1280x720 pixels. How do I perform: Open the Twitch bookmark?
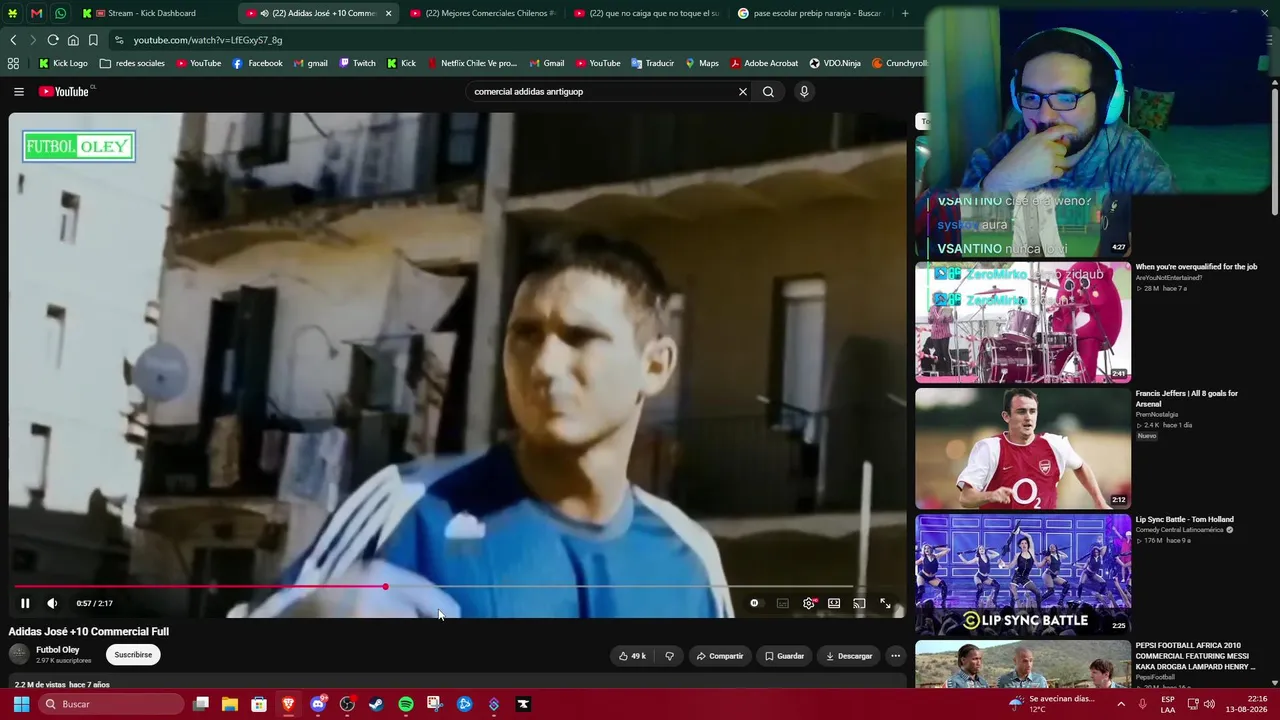[x=357, y=63]
